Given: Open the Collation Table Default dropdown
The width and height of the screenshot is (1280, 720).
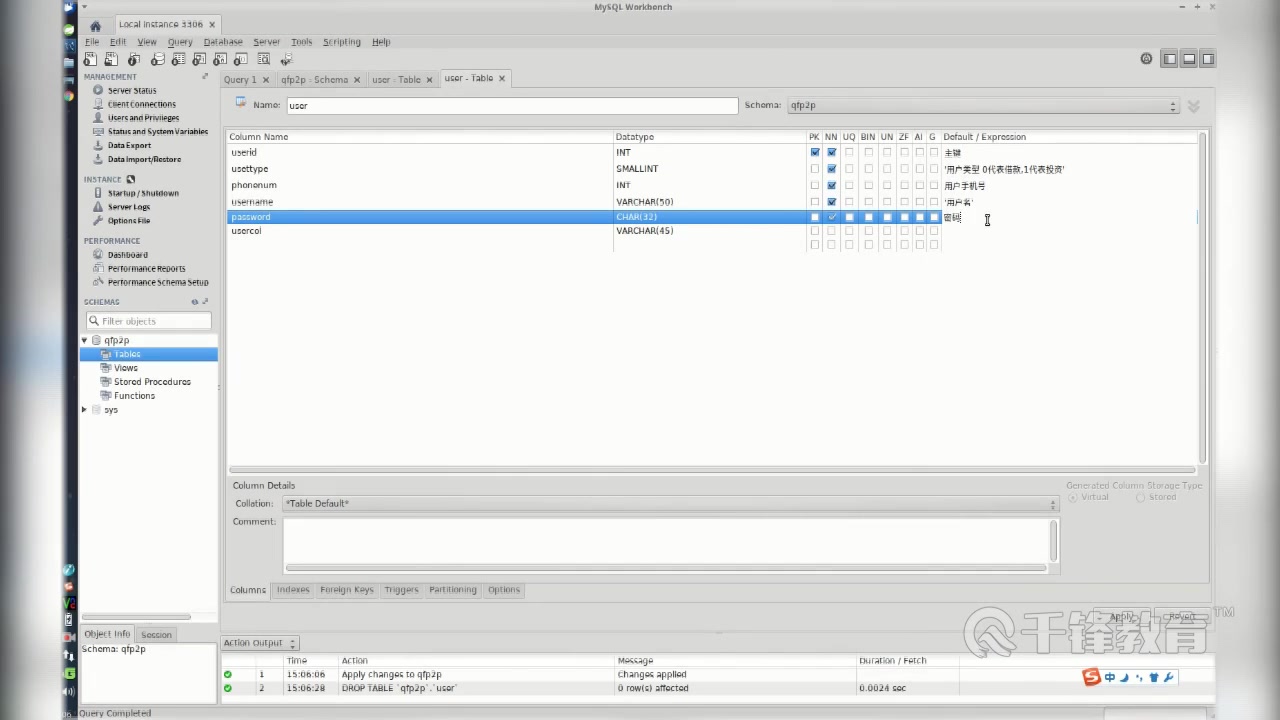Looking at the screenshot, I should (670, 504).
